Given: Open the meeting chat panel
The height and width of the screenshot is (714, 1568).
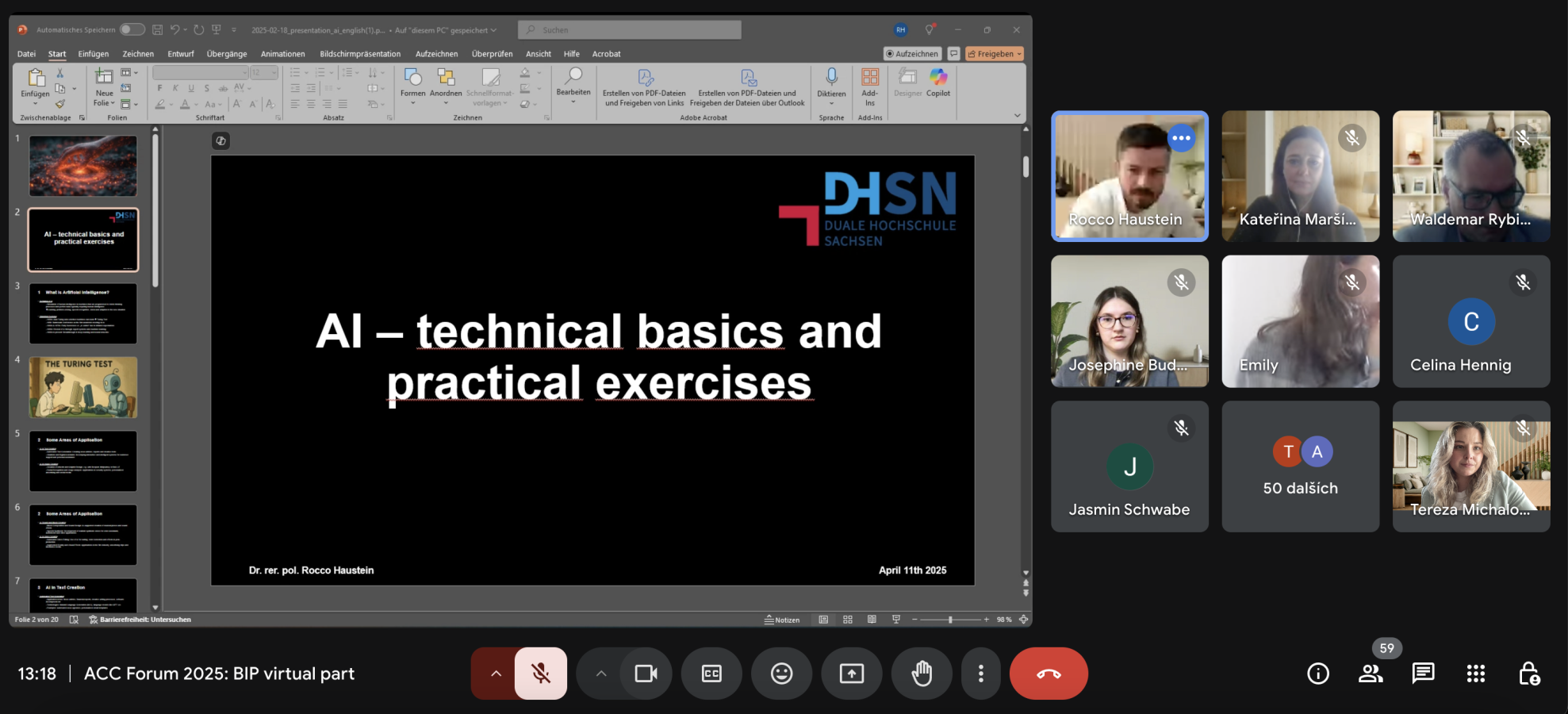Looking at the screenshot, I should coord(1423,674).
